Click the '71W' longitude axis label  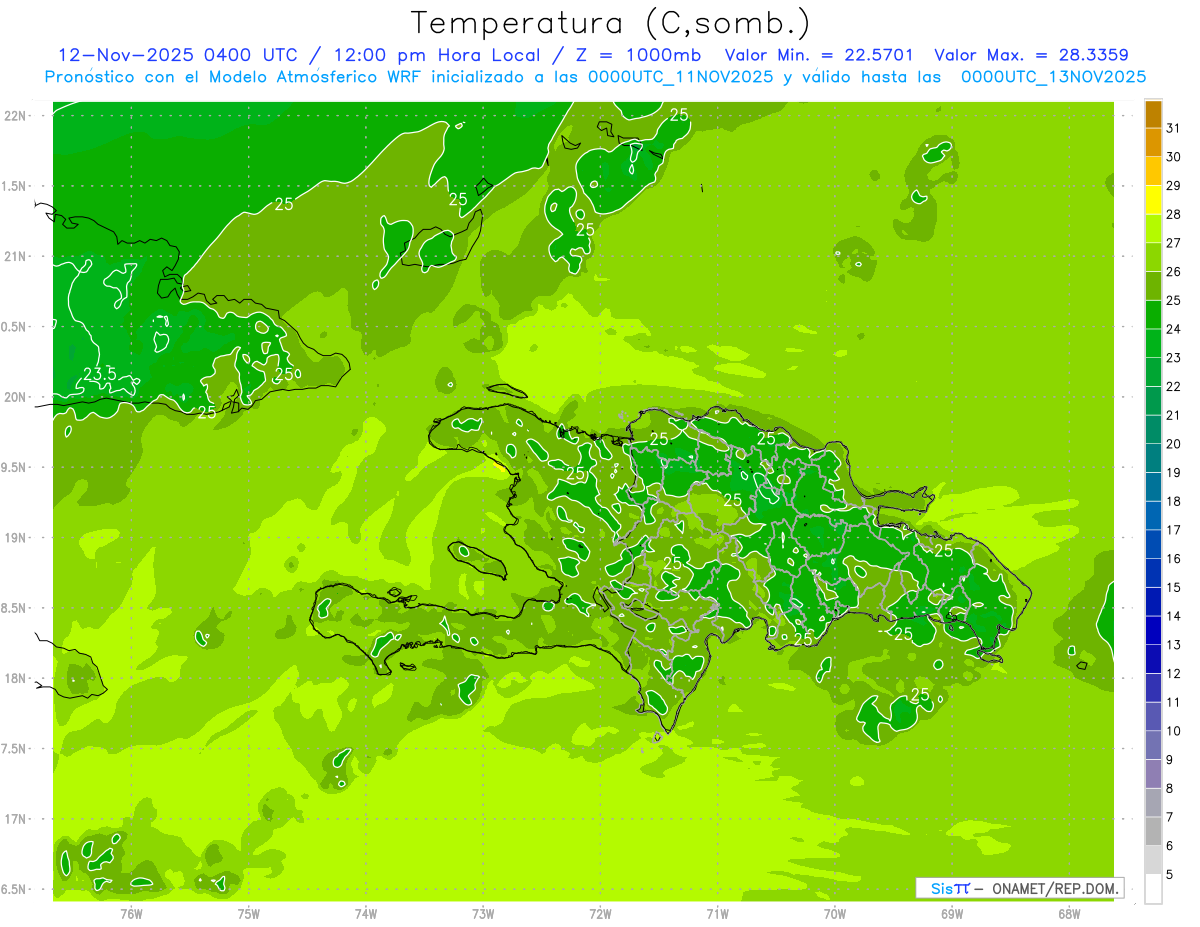(717, 914)
